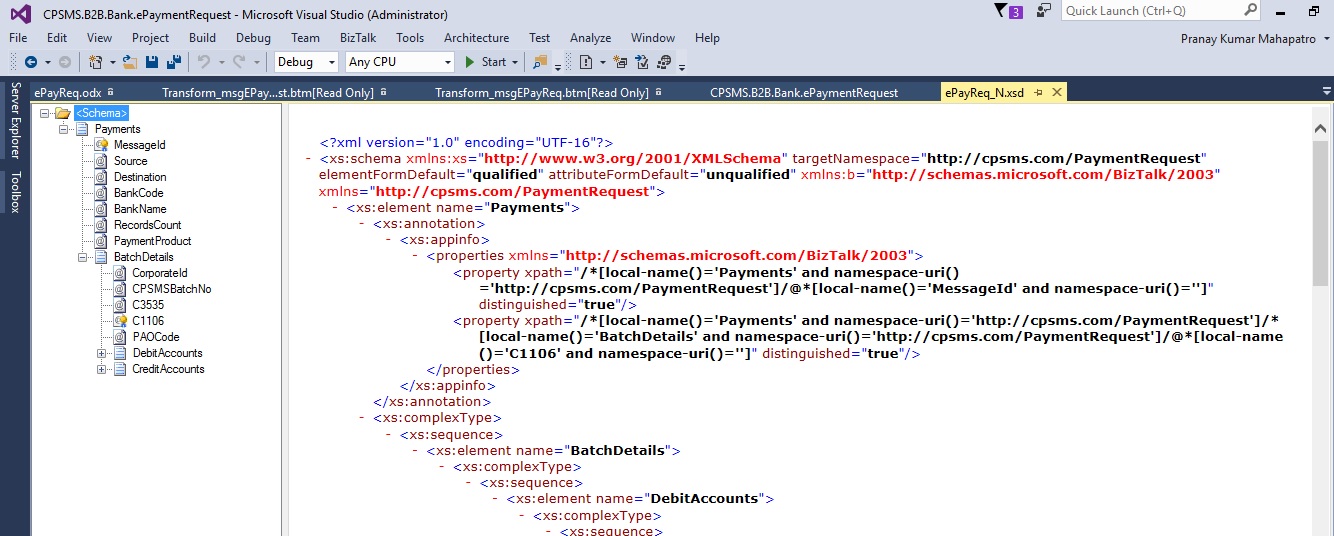Click the send feedback person icon
Viewport: 1334px width, 536px height.
tap(1044, 11)
